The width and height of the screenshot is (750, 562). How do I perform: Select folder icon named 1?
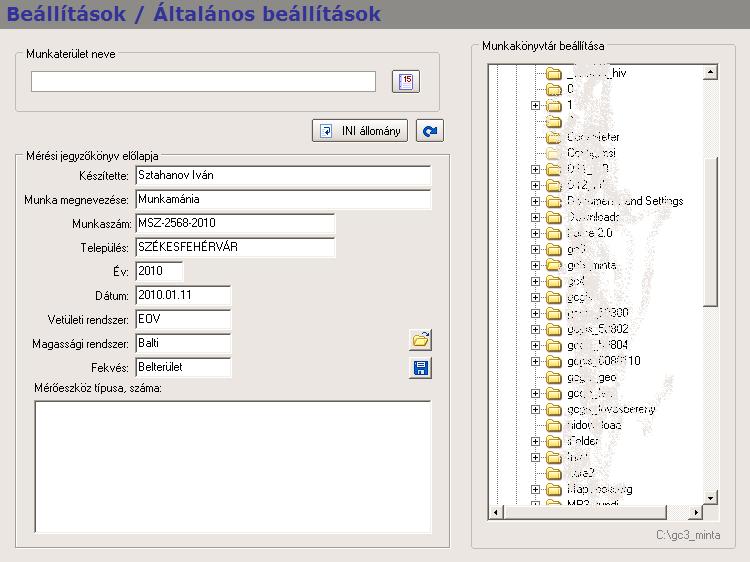tap(554, 105)
